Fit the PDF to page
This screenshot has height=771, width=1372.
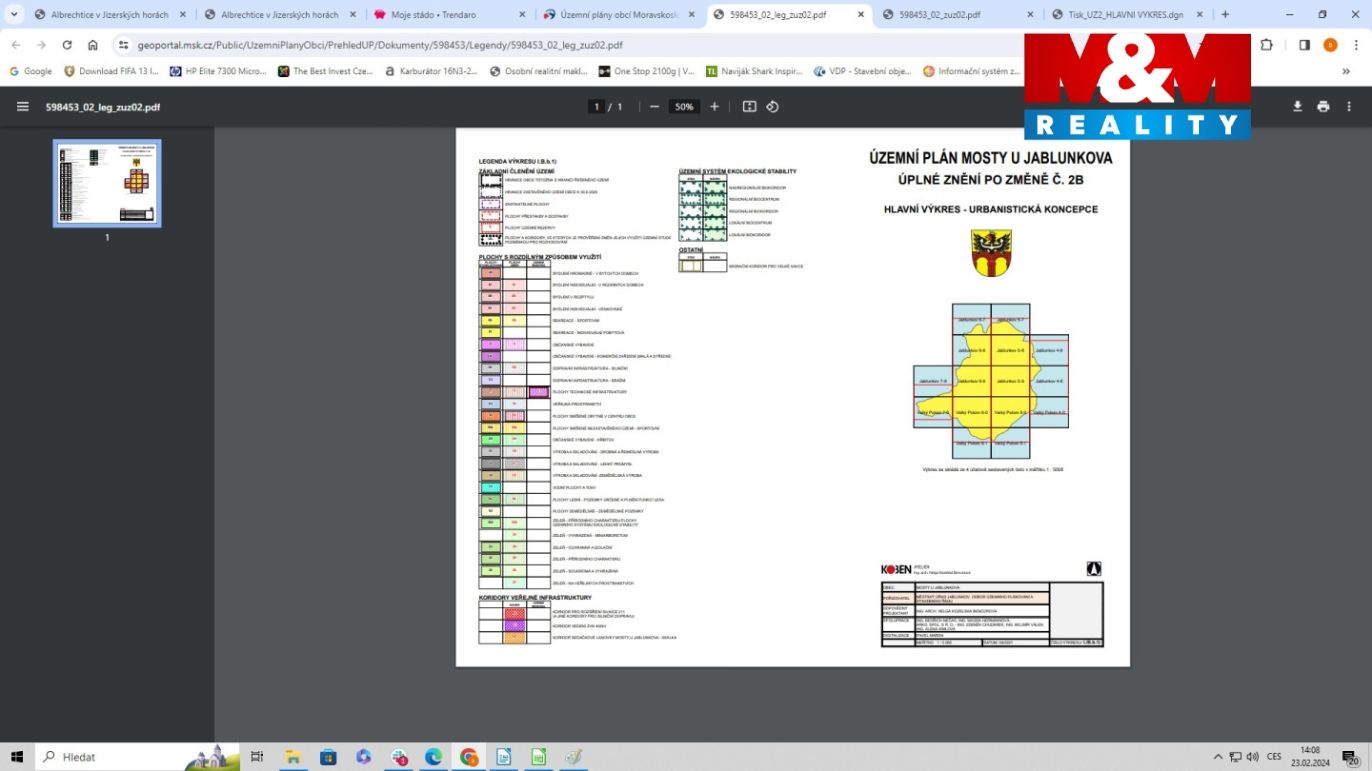(x=749, y=107)
